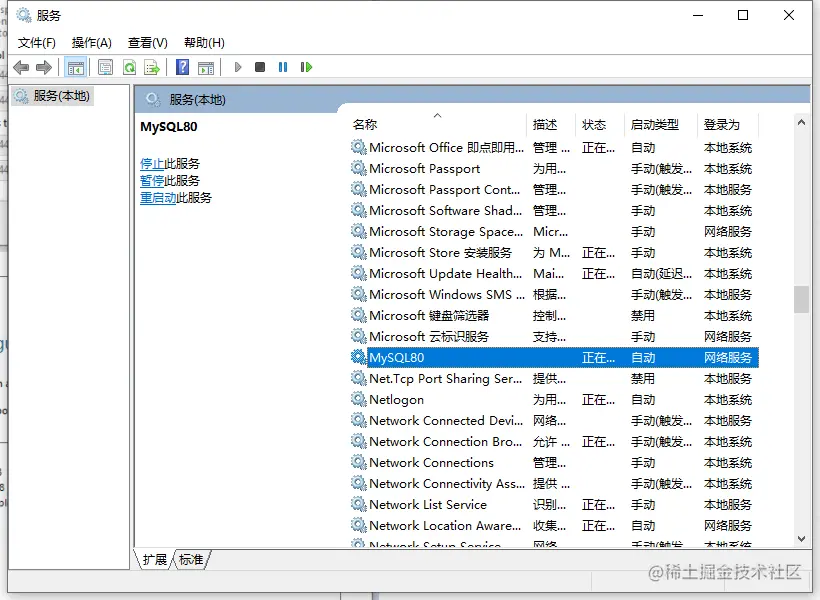The image size is (820, 600).
Task: Click 自动(延迟 startup type of Microsoft Update Health
Action: (661, 274)
